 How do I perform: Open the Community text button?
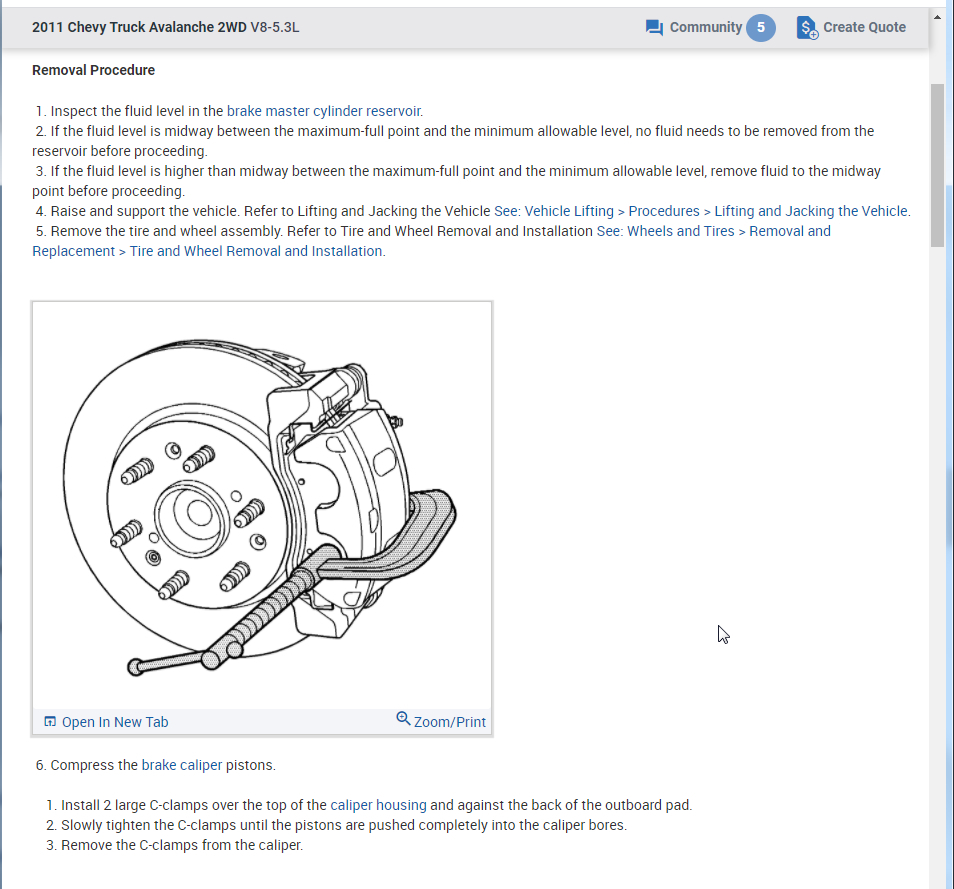click(x=706, y=27)
